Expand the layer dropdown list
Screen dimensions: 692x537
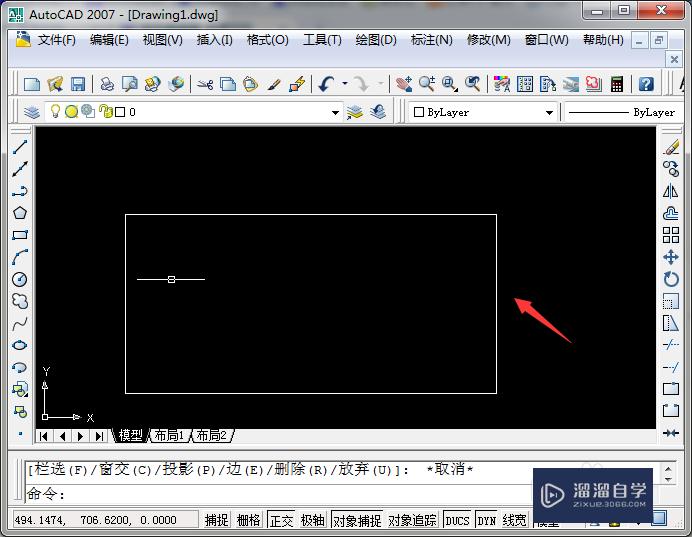point(335,113)
